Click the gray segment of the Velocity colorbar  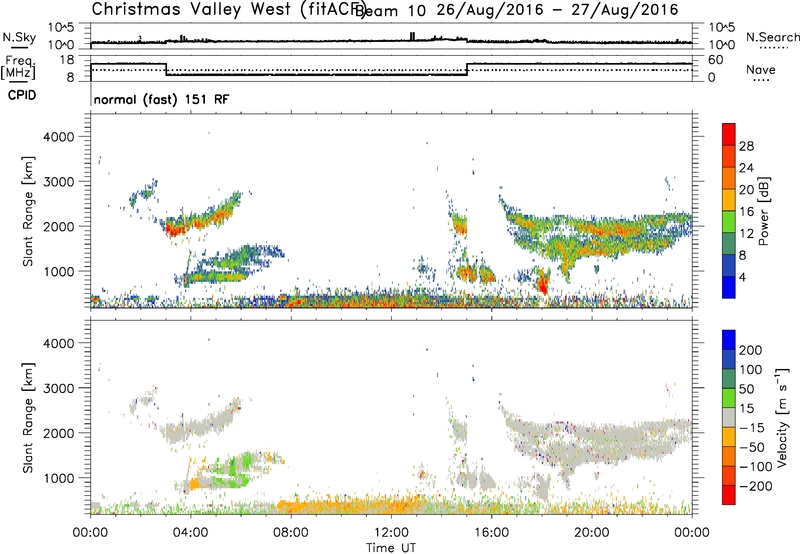[x=729, y=418]
